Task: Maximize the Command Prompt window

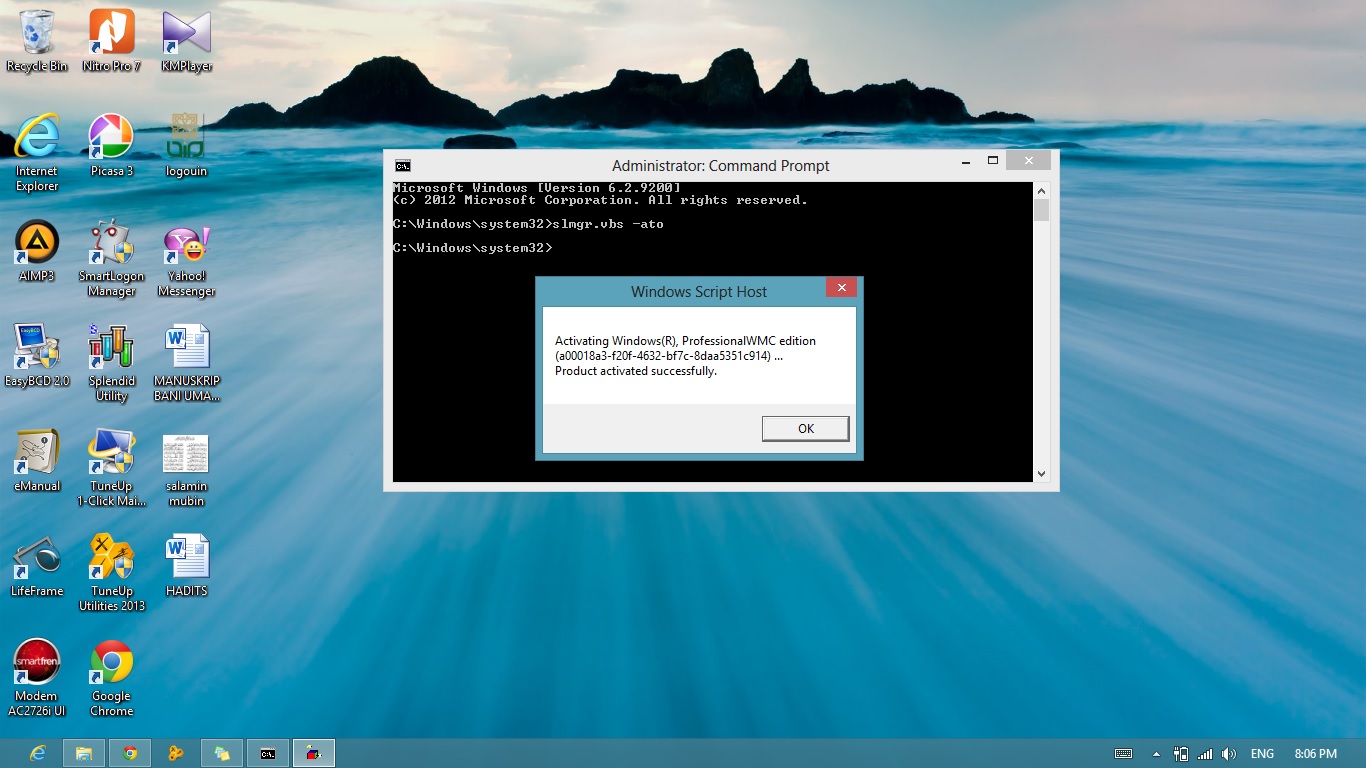Action: point(993,160)
